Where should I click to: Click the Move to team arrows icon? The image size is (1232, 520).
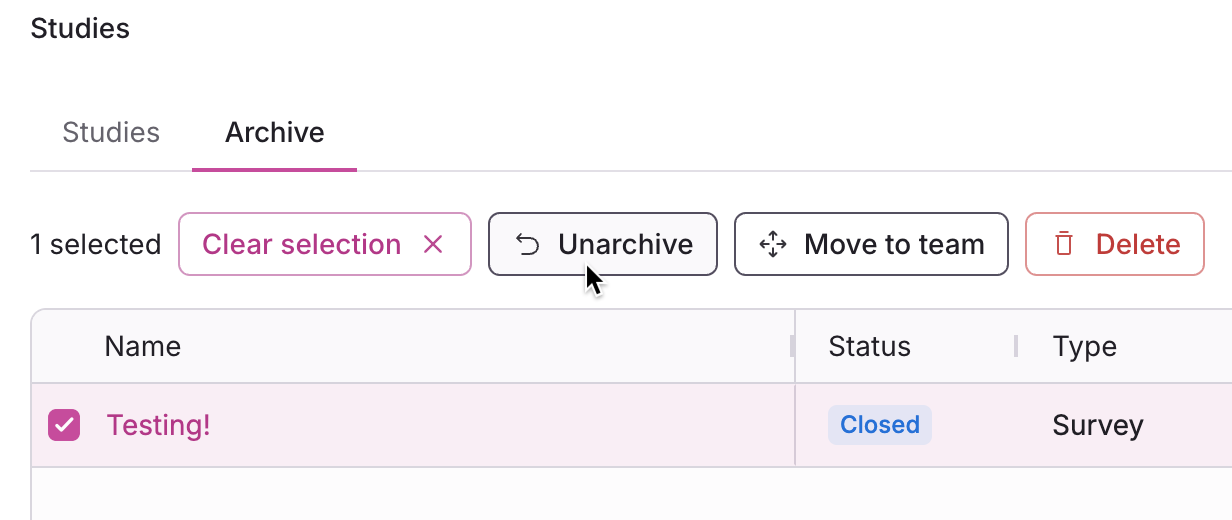[x=773, y=245]
